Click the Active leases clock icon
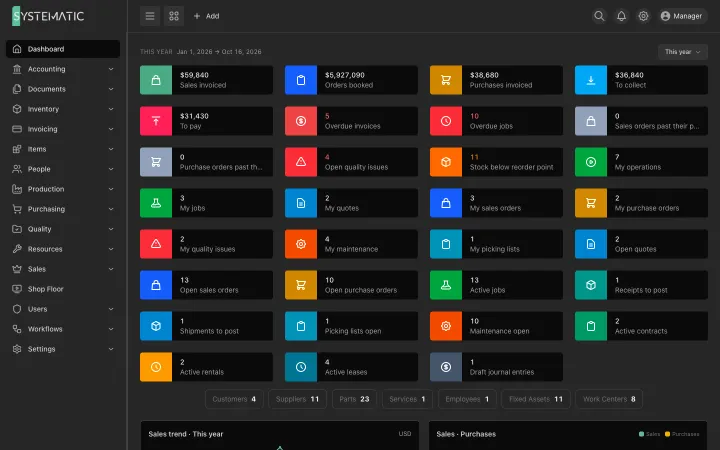The height and width of the screenshot is (450, 720). click(301, 367)
